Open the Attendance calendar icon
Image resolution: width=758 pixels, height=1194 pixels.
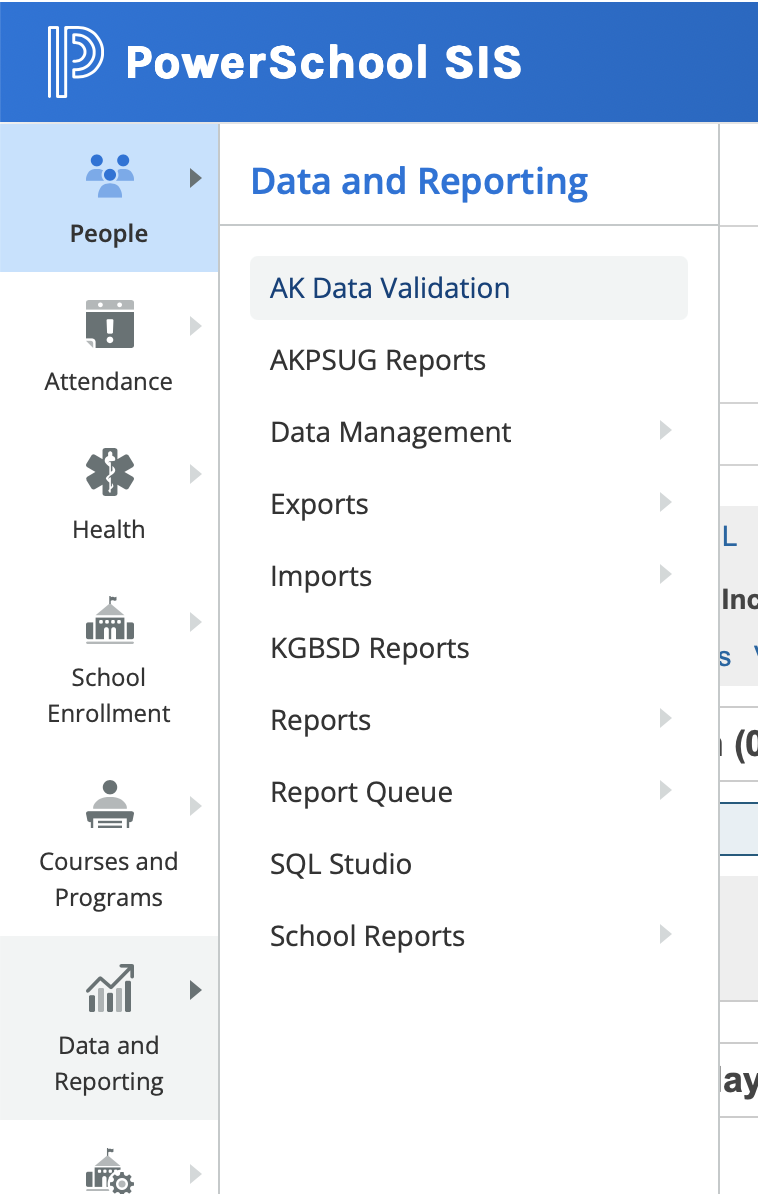pos(110,324)
